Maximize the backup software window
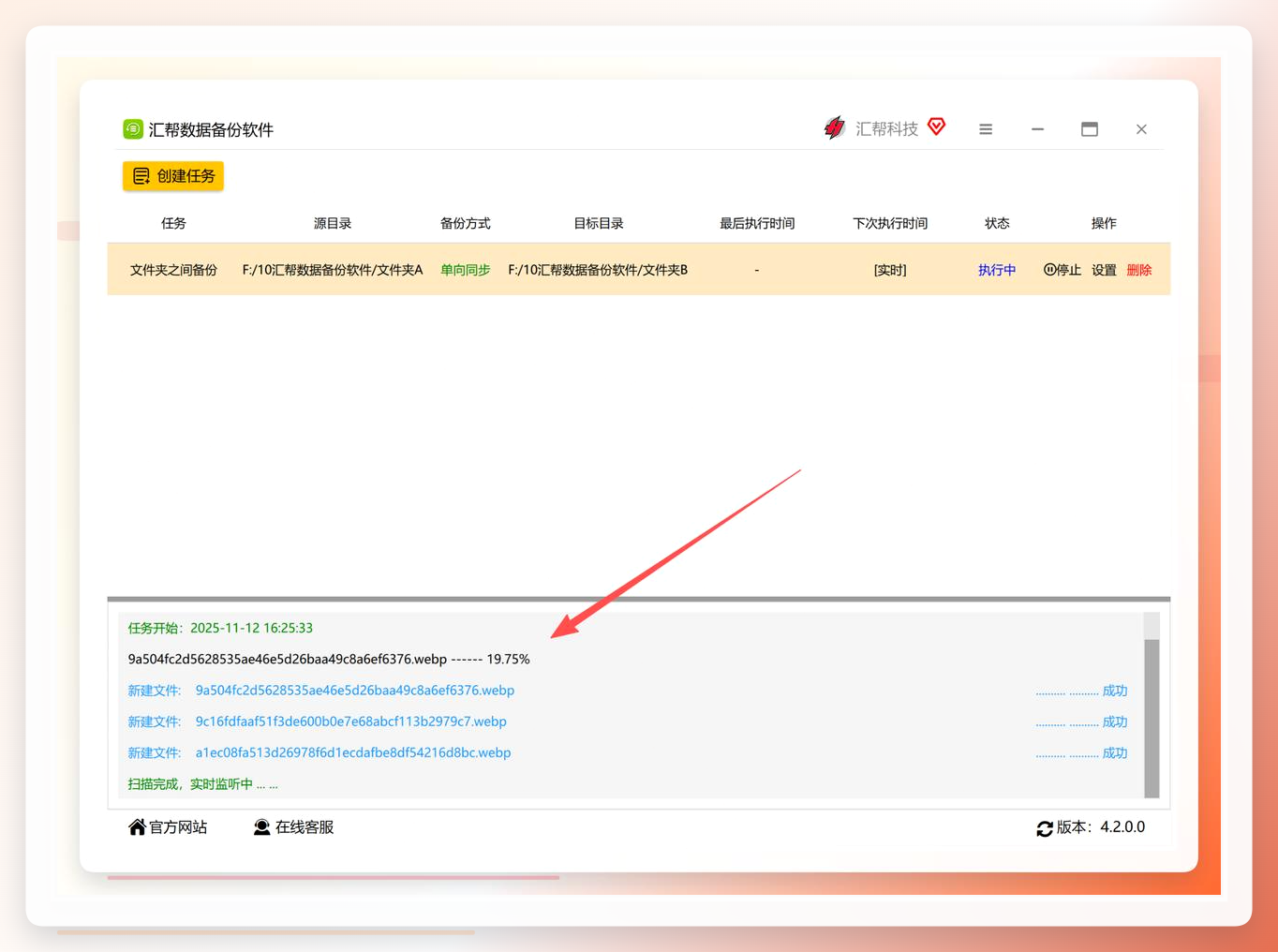 1090,129
